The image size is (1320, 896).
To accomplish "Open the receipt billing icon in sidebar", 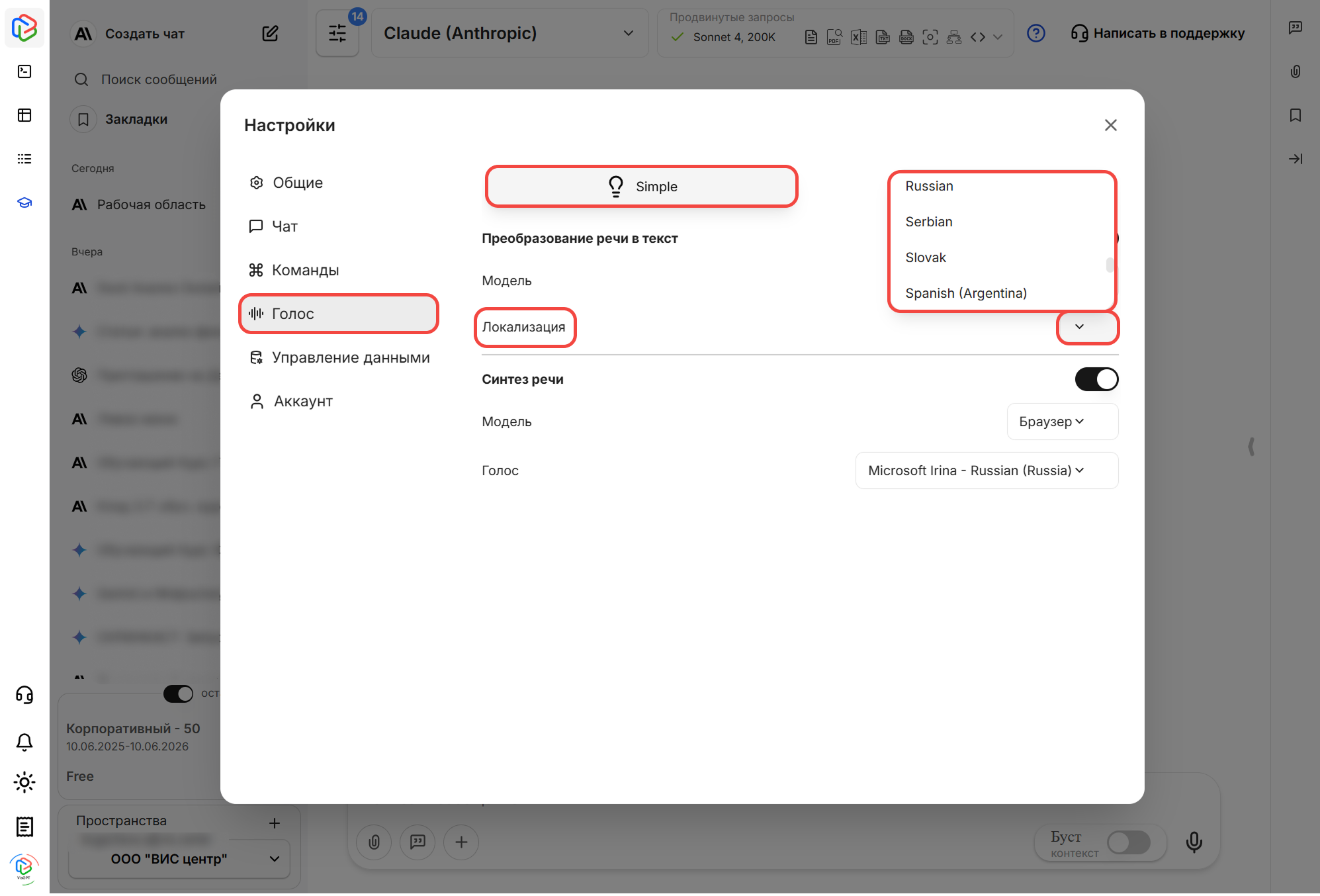I will pos(24,827).
